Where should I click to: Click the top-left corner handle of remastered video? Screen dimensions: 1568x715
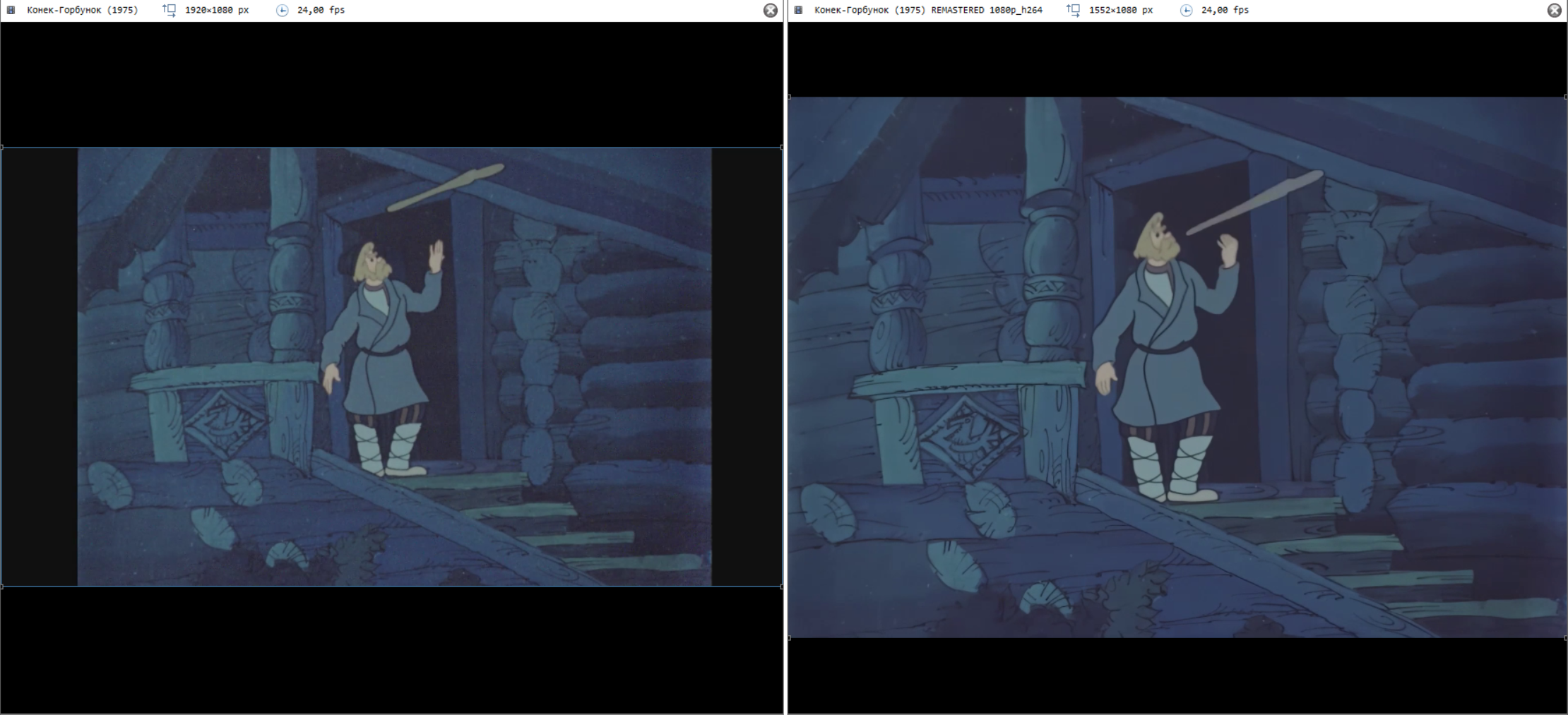coord(790,97)
